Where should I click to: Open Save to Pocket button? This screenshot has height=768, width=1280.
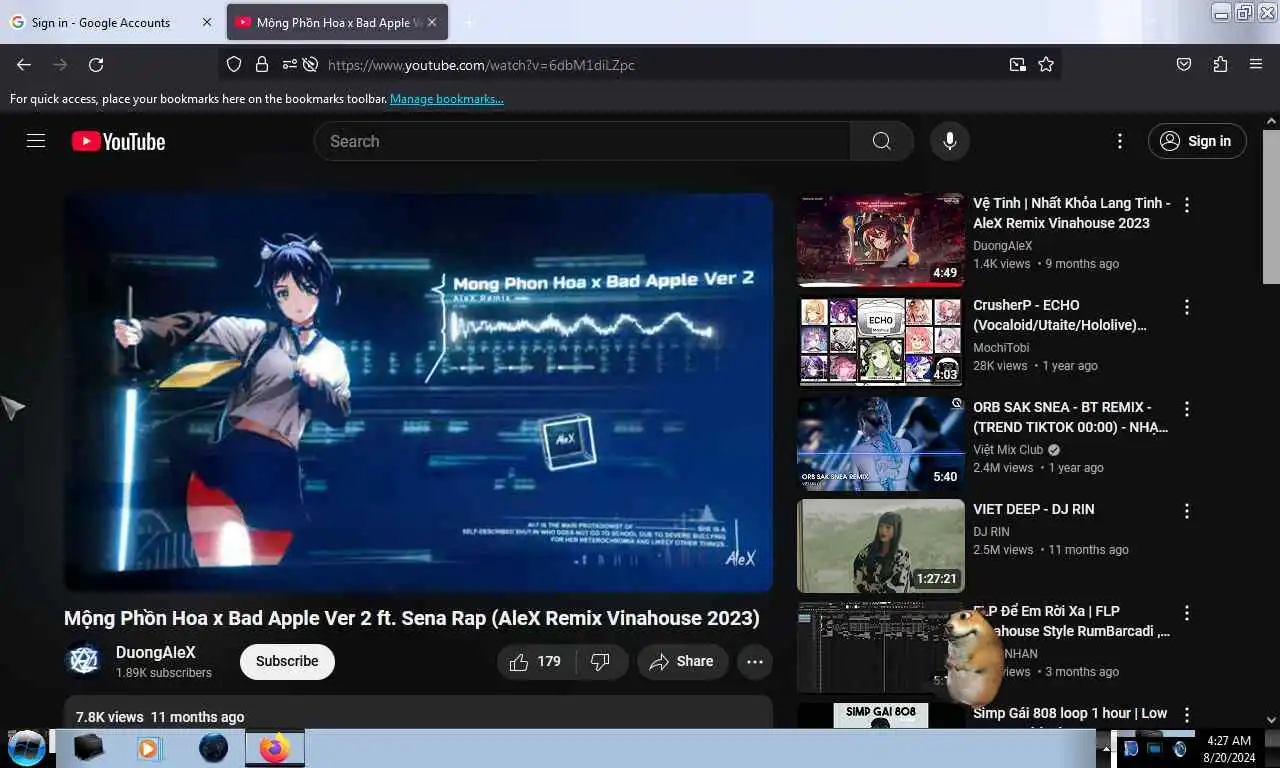point(1184,64)
